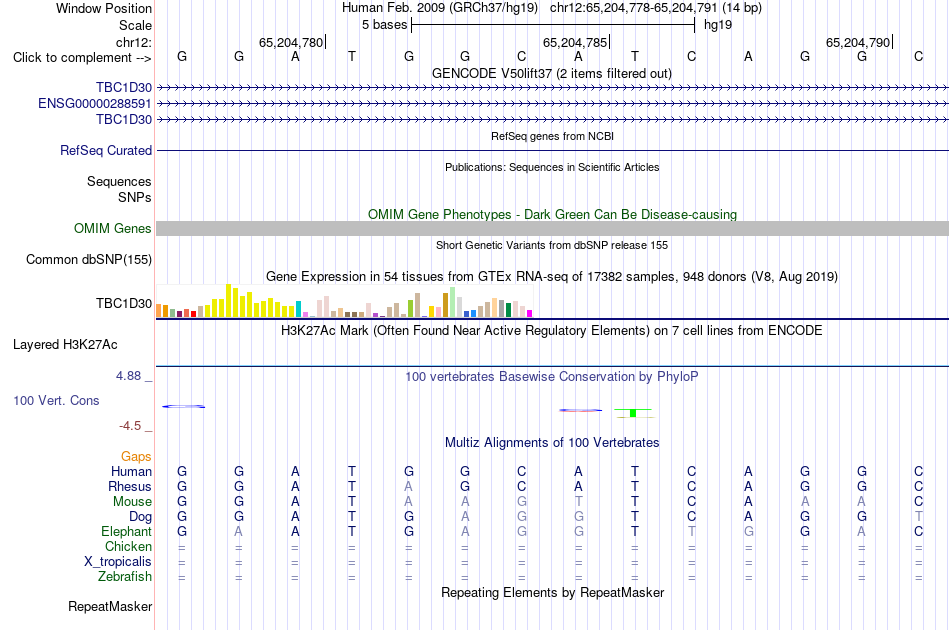The image size is (950, 630).
Task: Click the -4.5 lower PhyloP scale value
Action: (130, 426)
